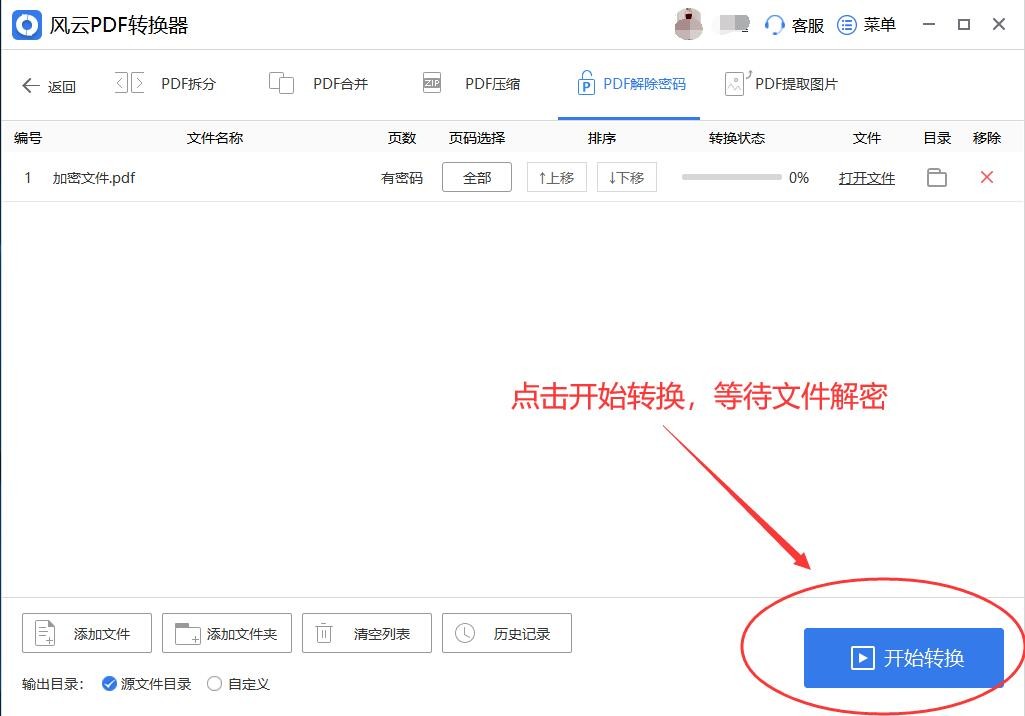
Task: Click the 下移 move-down control
Action: [x=626, y=177]
